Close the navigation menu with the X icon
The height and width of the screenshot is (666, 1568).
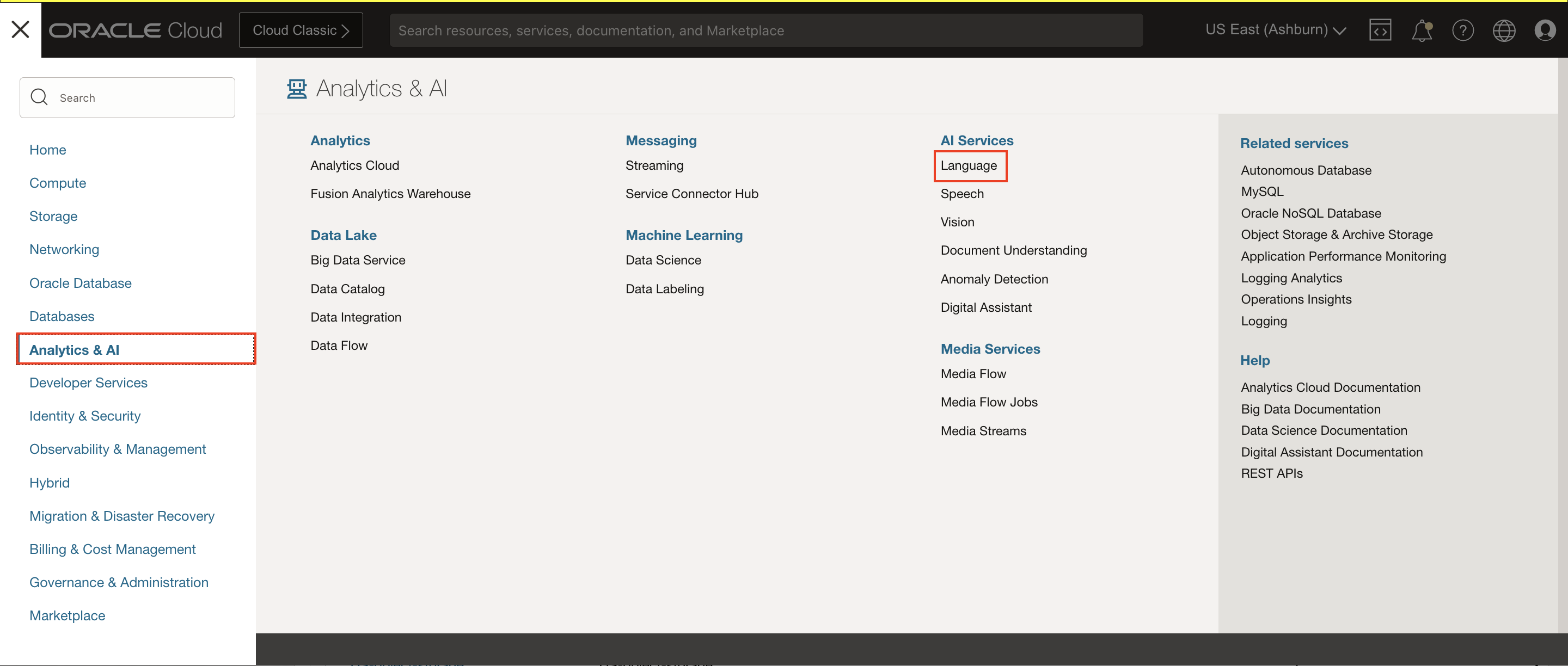[x=20, y=29]
